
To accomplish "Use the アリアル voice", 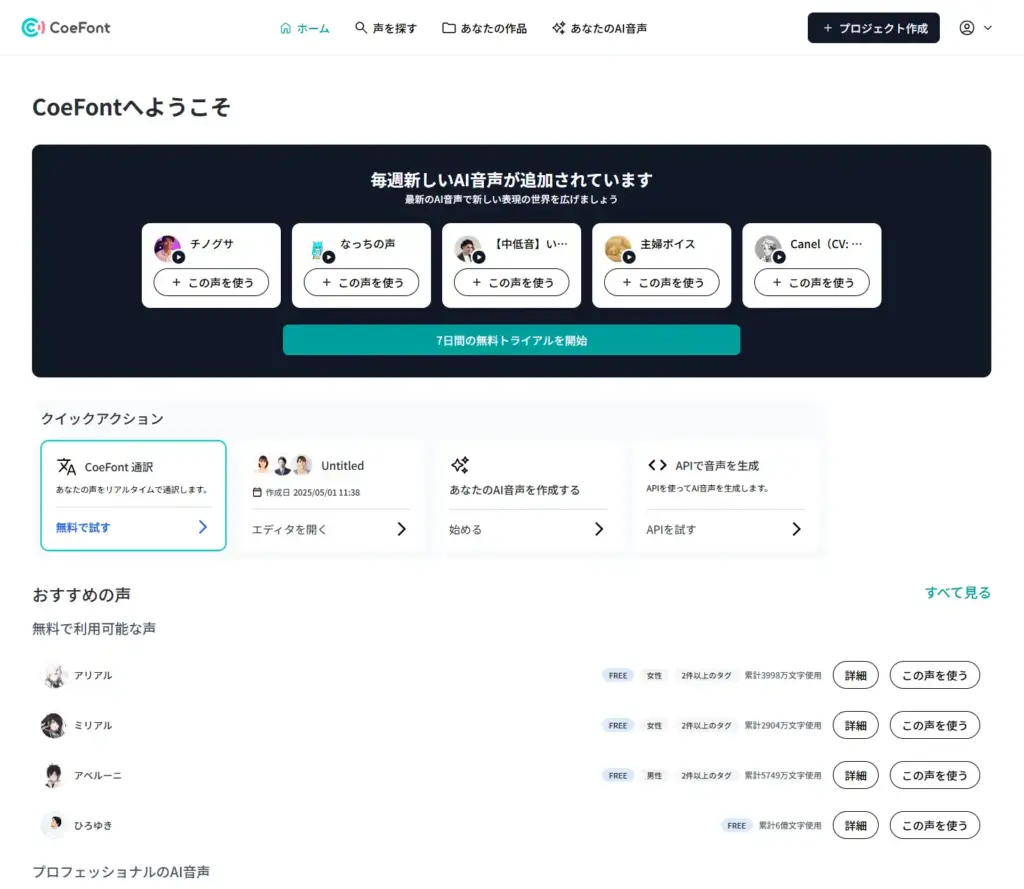I will tap(935, 675).
